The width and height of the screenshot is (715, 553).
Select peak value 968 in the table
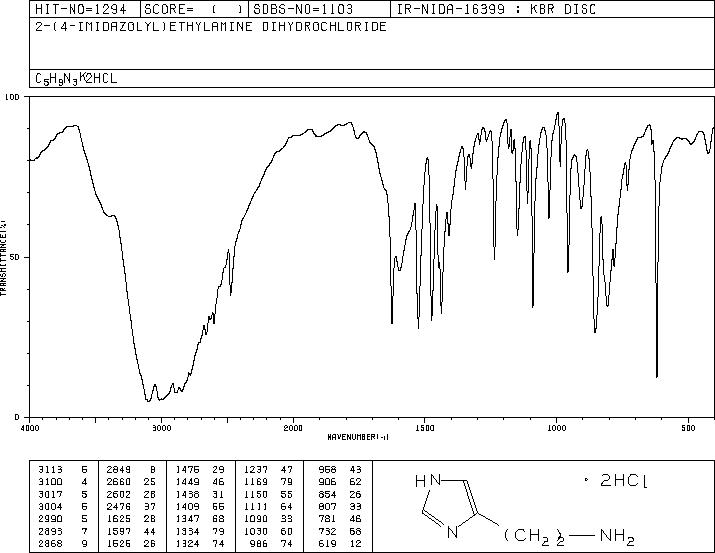click(x=327, y=470)
